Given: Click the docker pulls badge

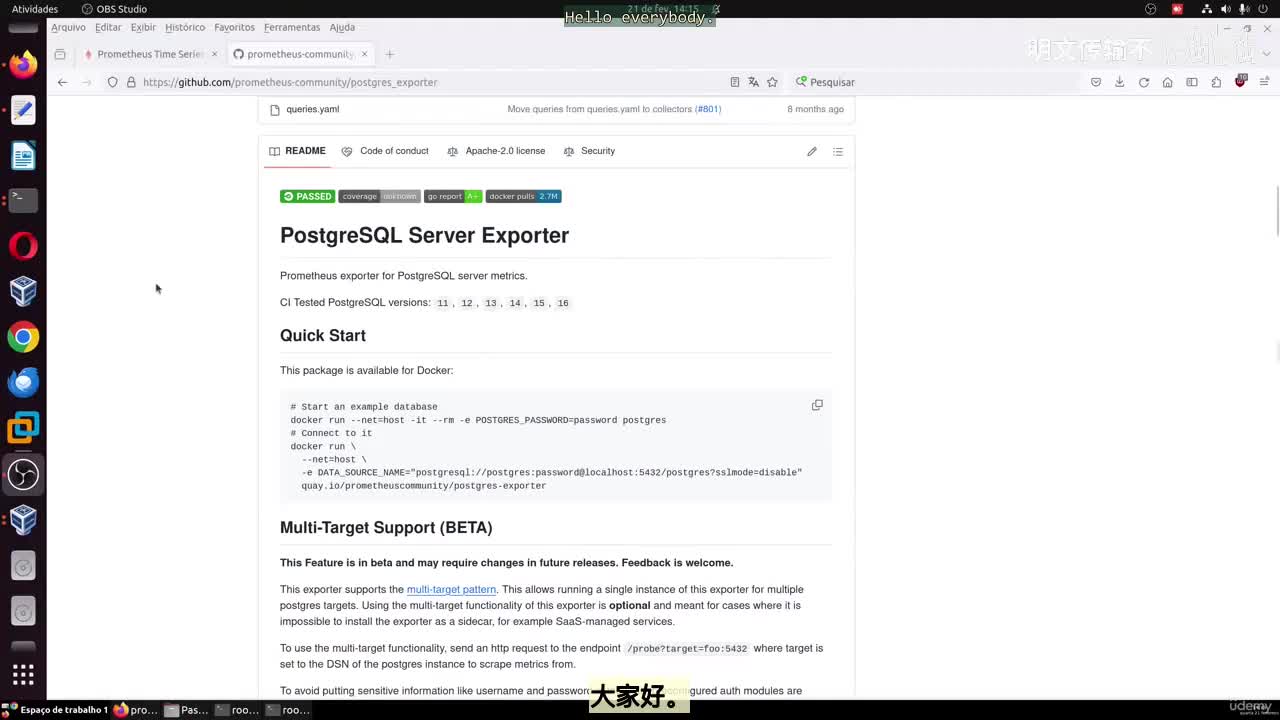Looking at the screenshot, I should click(523, 196).
